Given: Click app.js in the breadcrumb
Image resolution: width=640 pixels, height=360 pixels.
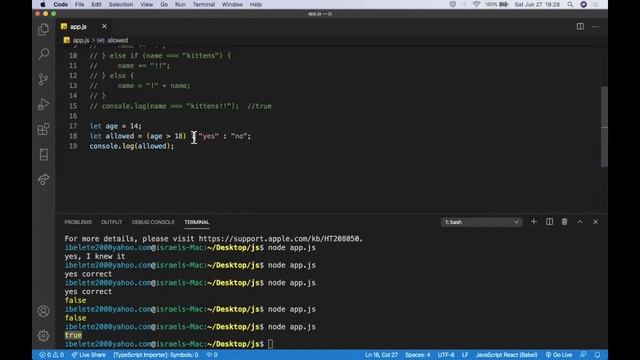Looking at the screenshot, I should 81,40.
